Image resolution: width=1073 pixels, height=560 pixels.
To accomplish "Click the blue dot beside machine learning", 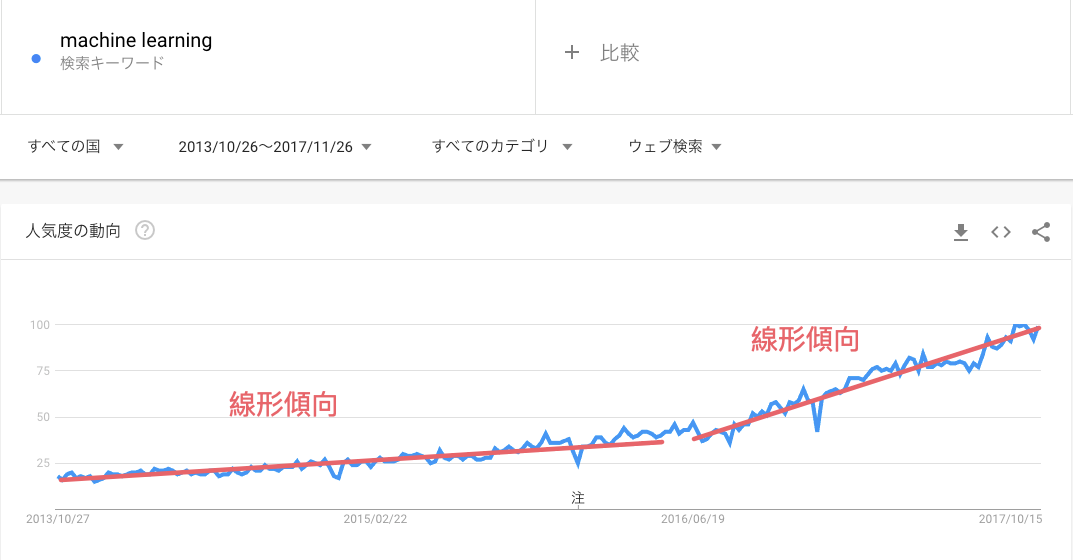I will click(x=36, y=58).
